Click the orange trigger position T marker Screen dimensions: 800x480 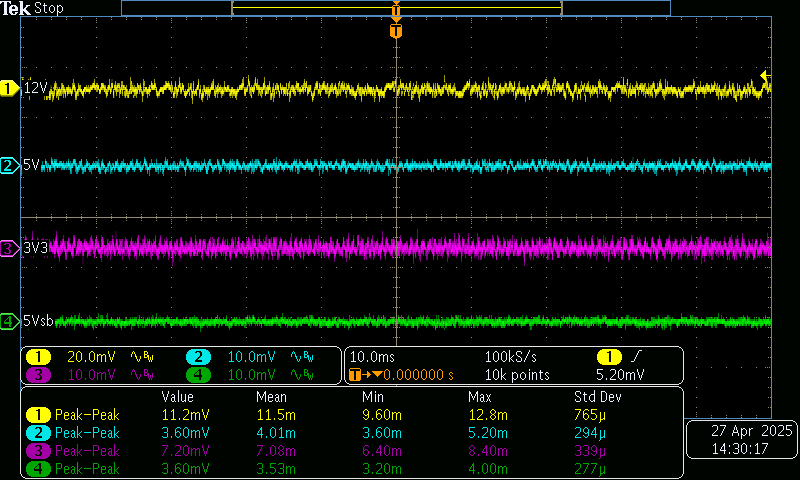(396, 31)
